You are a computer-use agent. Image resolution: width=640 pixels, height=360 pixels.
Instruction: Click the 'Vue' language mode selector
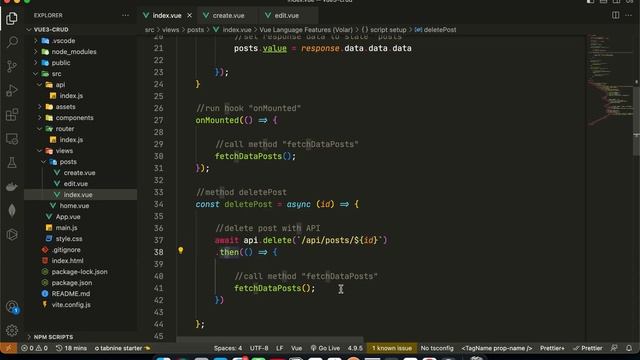pos(297,348)
